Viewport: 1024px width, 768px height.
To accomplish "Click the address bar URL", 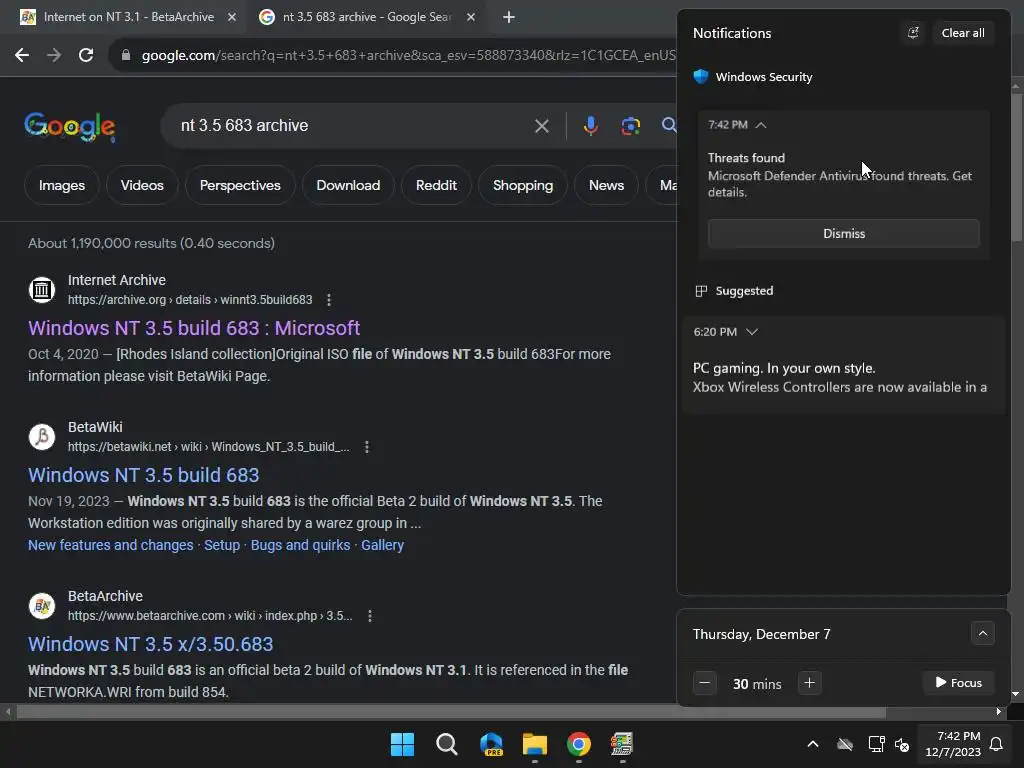I will pos(408,56).
